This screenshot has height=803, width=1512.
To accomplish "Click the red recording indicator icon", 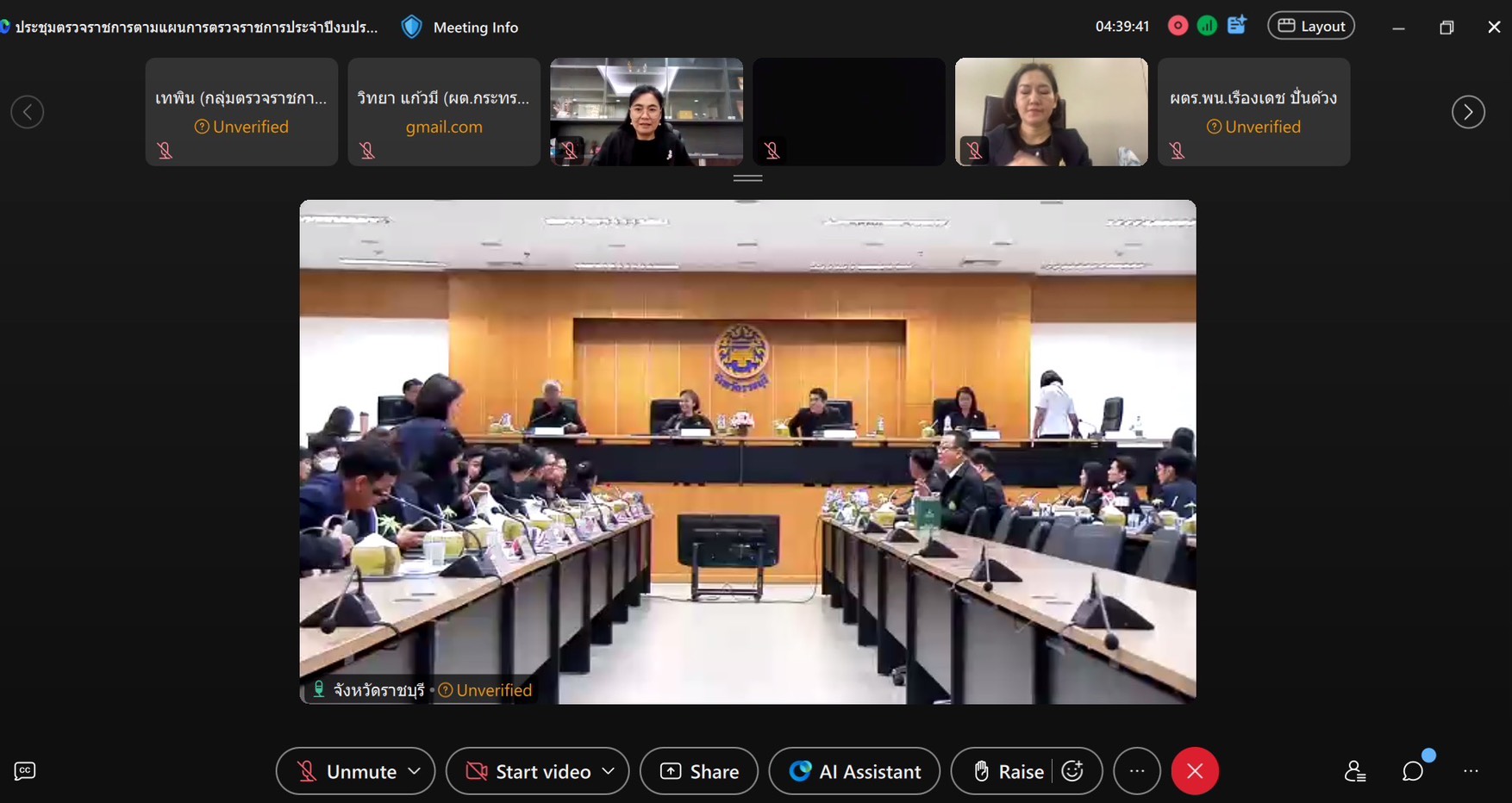I will (x=1178, y=26).
